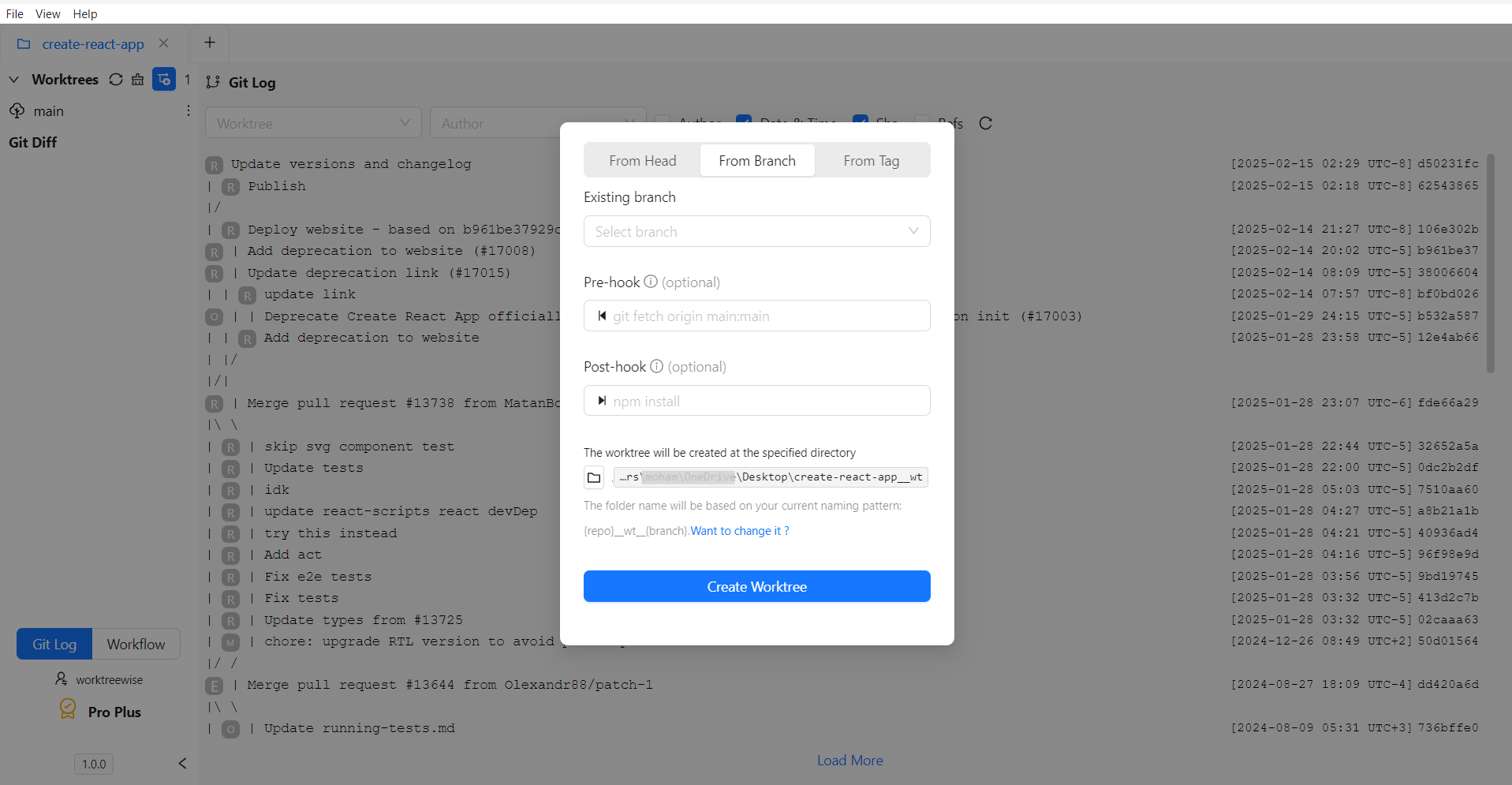Open the folder picker for worktree directory

point(594,477)
